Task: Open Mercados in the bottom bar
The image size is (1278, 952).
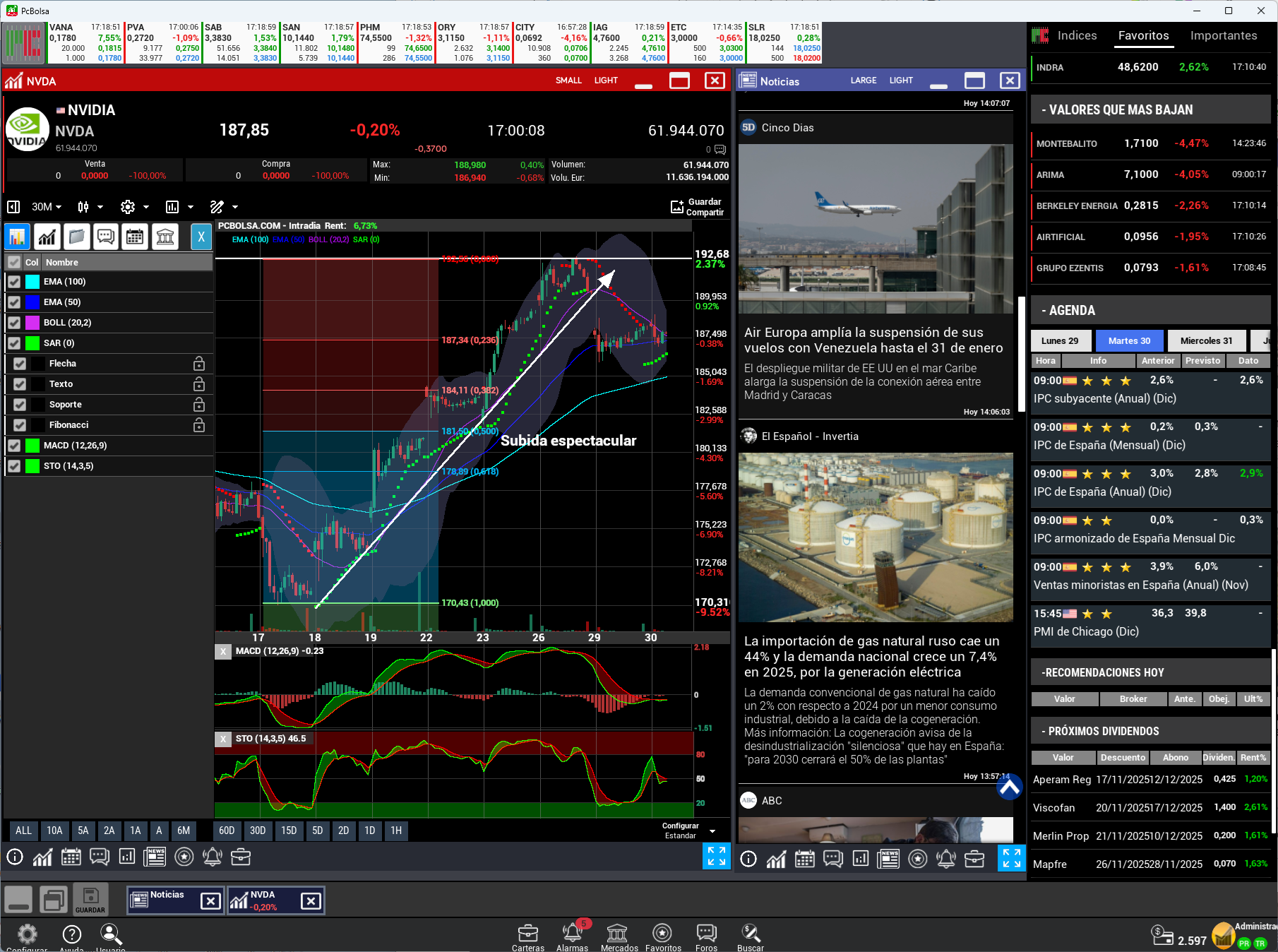Action: pos(619,936)
